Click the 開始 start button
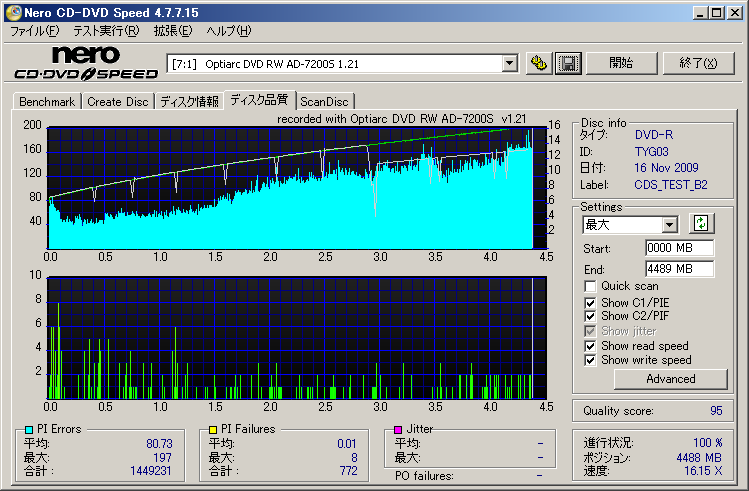The width and height of the screenshot is (749, 491). click(621, 63)
